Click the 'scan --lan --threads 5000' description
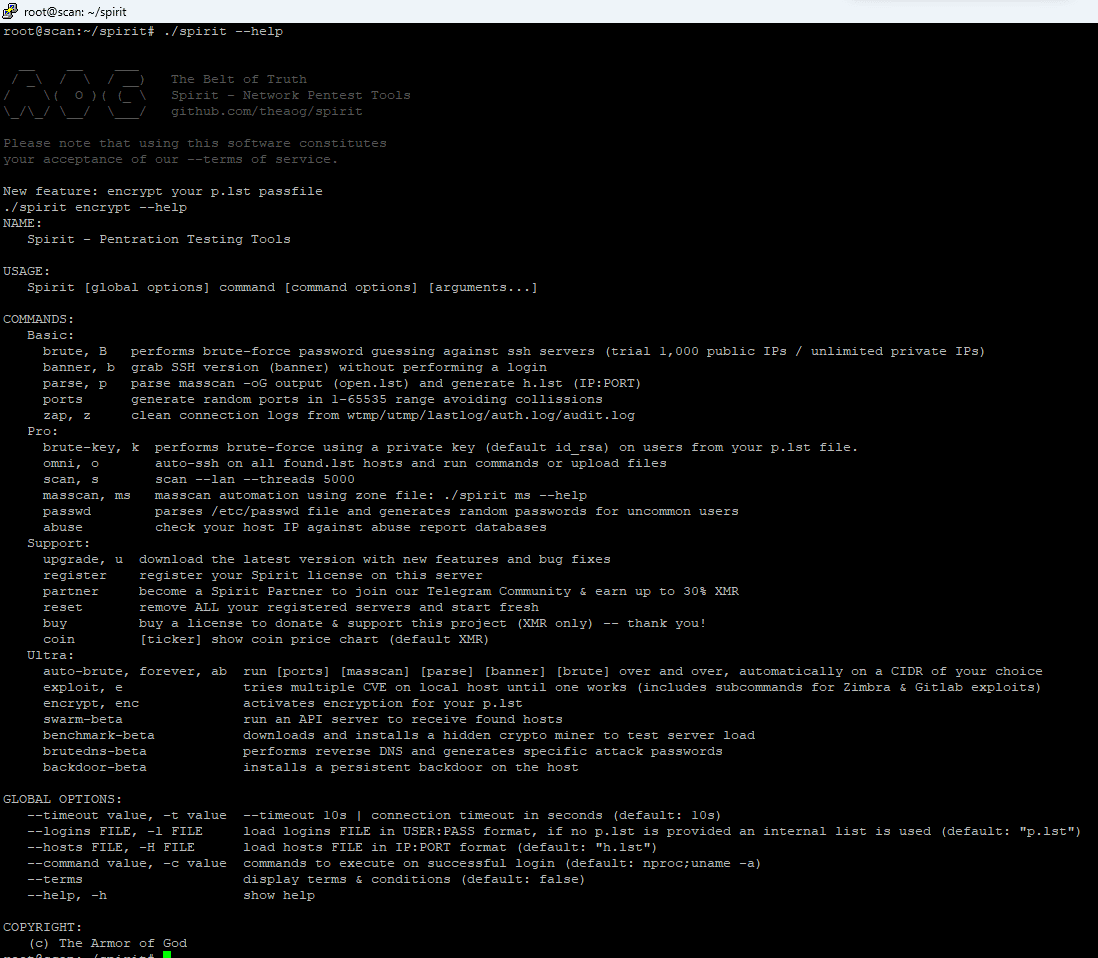The width and height of the screenshot is (1098, 958). point(255,479)
